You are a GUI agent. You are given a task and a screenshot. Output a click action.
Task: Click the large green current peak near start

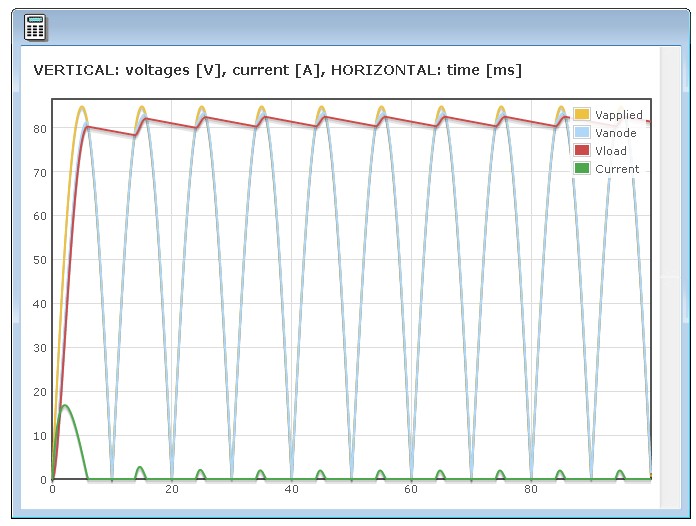coord(65,406)
